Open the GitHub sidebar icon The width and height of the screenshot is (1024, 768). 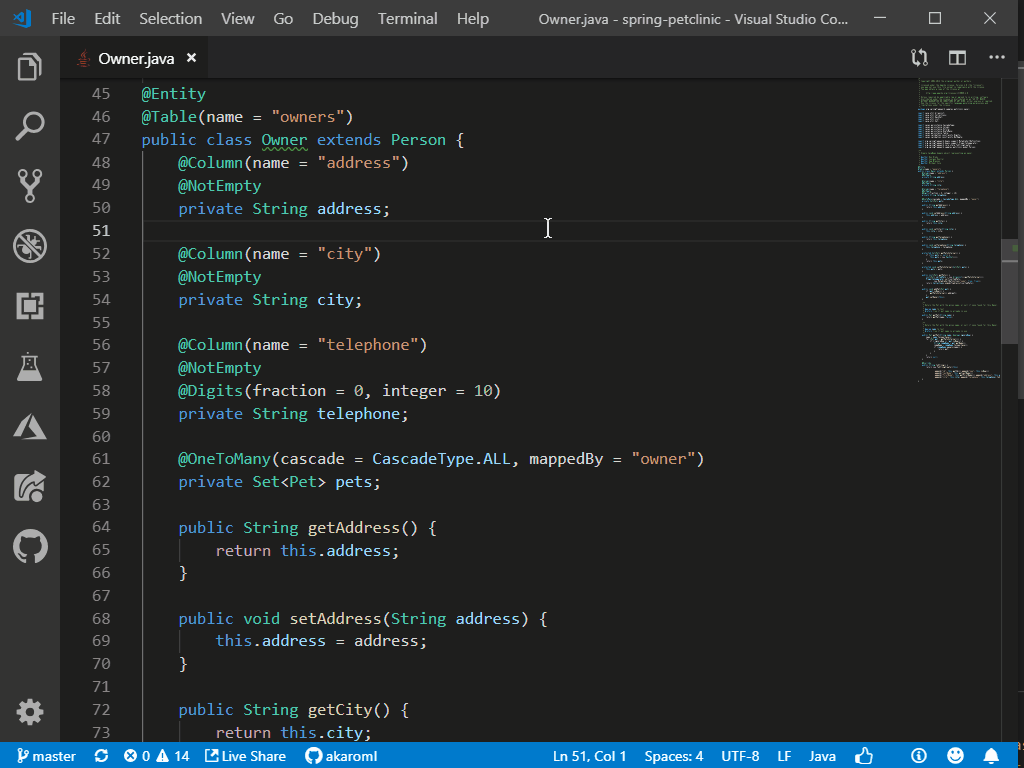click(29, 546)
